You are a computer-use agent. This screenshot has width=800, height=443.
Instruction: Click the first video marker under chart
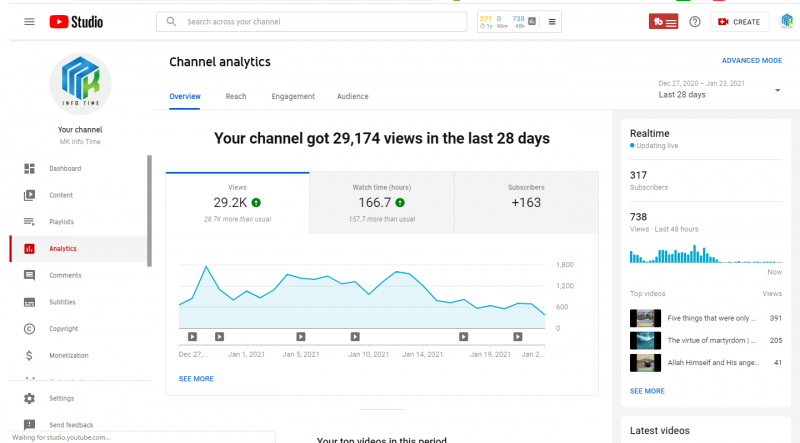pyautogui.click(x=192, y=336)
